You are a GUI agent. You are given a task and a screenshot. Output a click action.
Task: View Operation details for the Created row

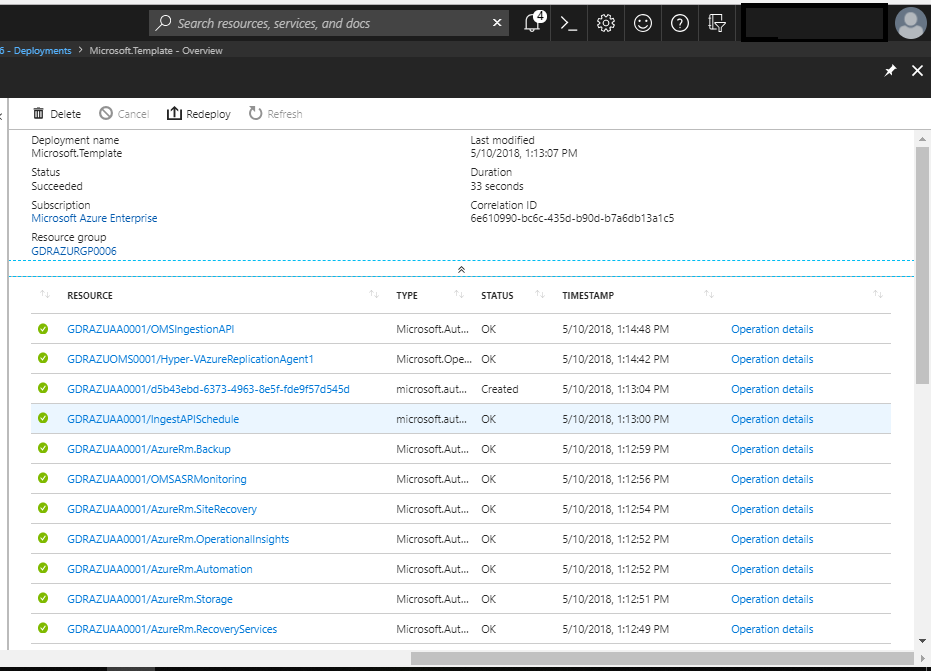coord(772,389)
